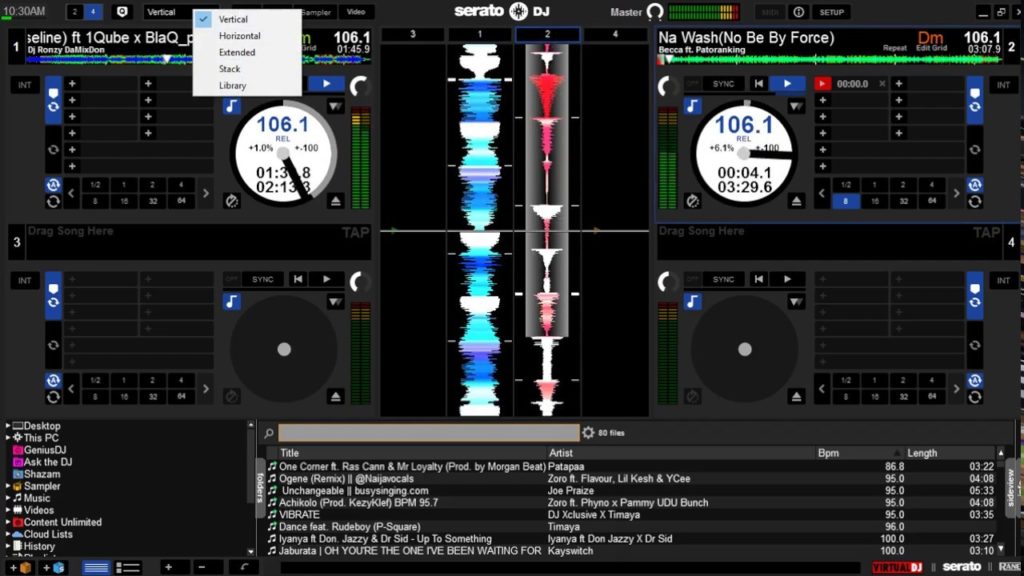Click the library search field
1024x576 pixels.
[x=428, y=432]
